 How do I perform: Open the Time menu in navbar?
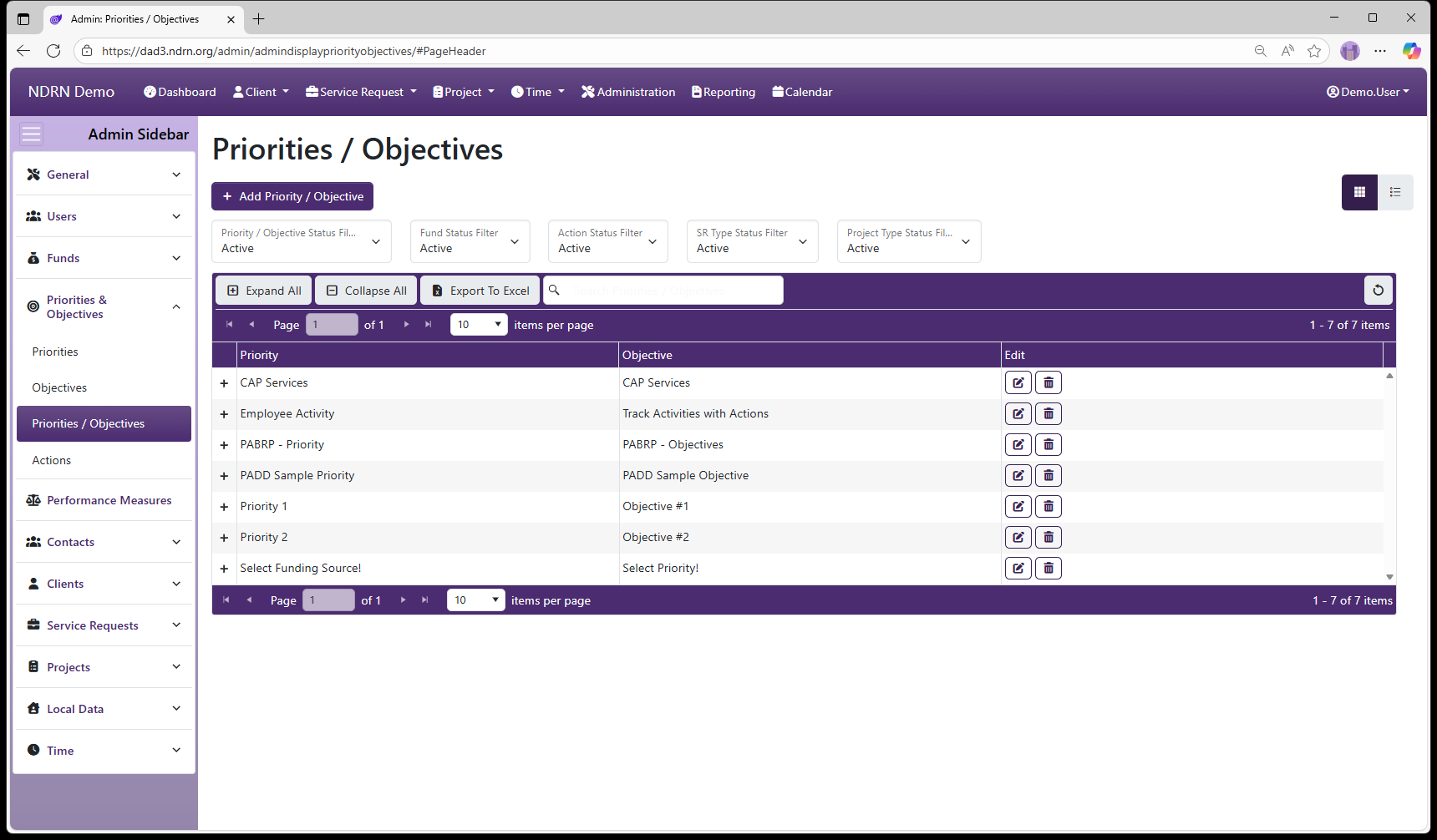click(538, 92)
